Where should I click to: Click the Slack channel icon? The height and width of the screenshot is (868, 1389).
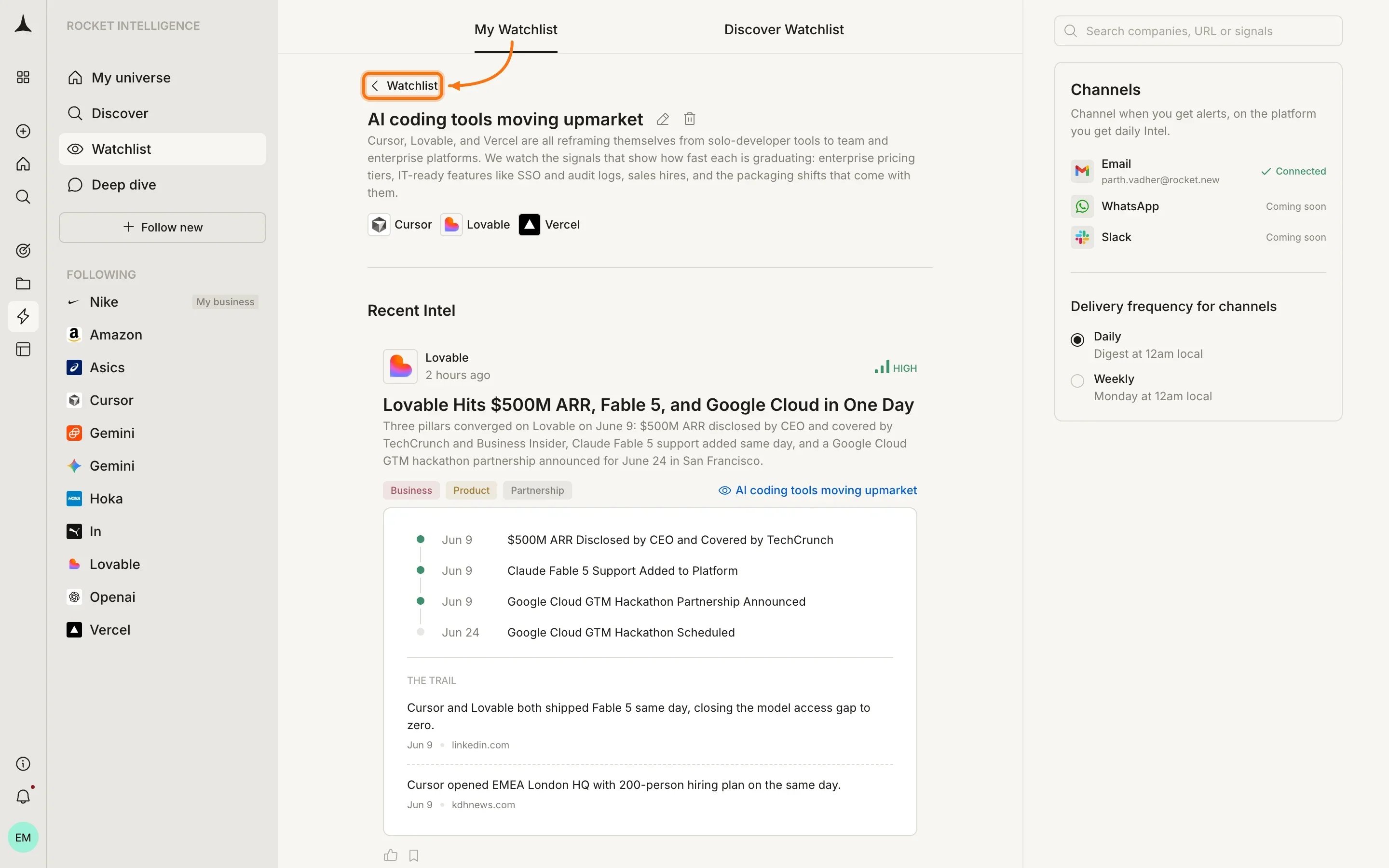click(x=1081, y=237)
